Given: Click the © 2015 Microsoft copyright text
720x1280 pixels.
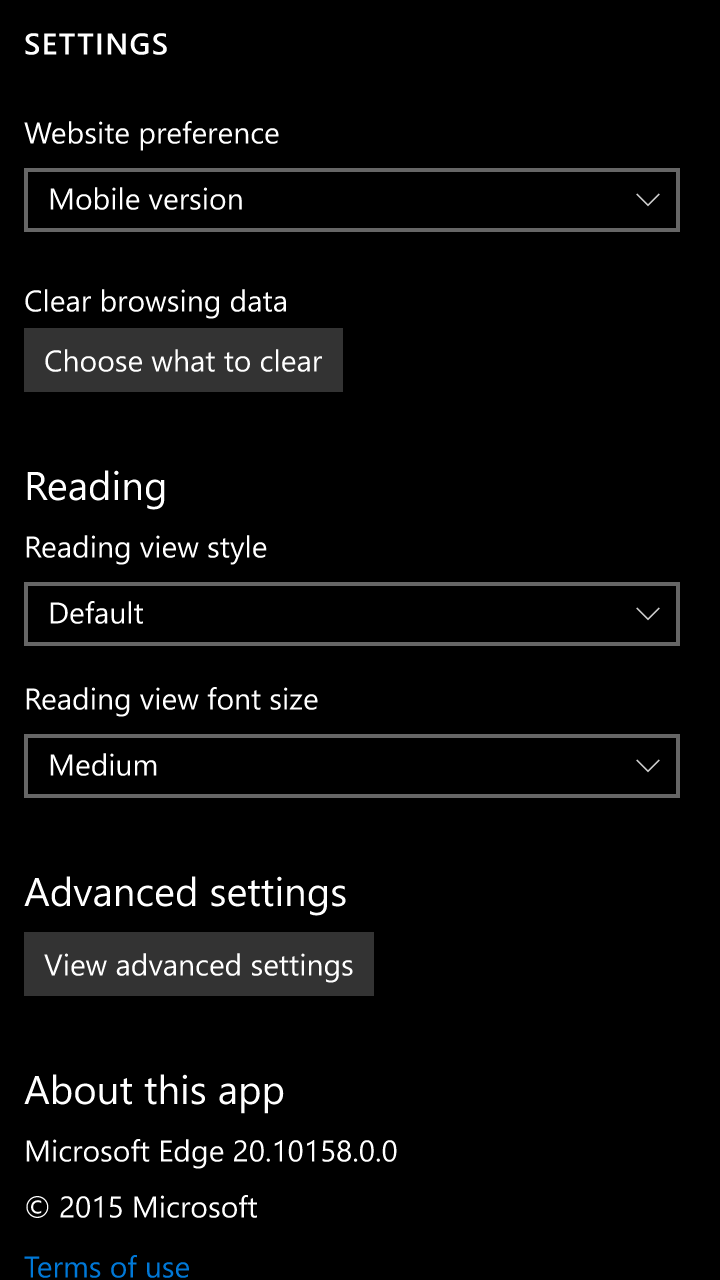Looking at the screenshot, I should [141, 1207].
